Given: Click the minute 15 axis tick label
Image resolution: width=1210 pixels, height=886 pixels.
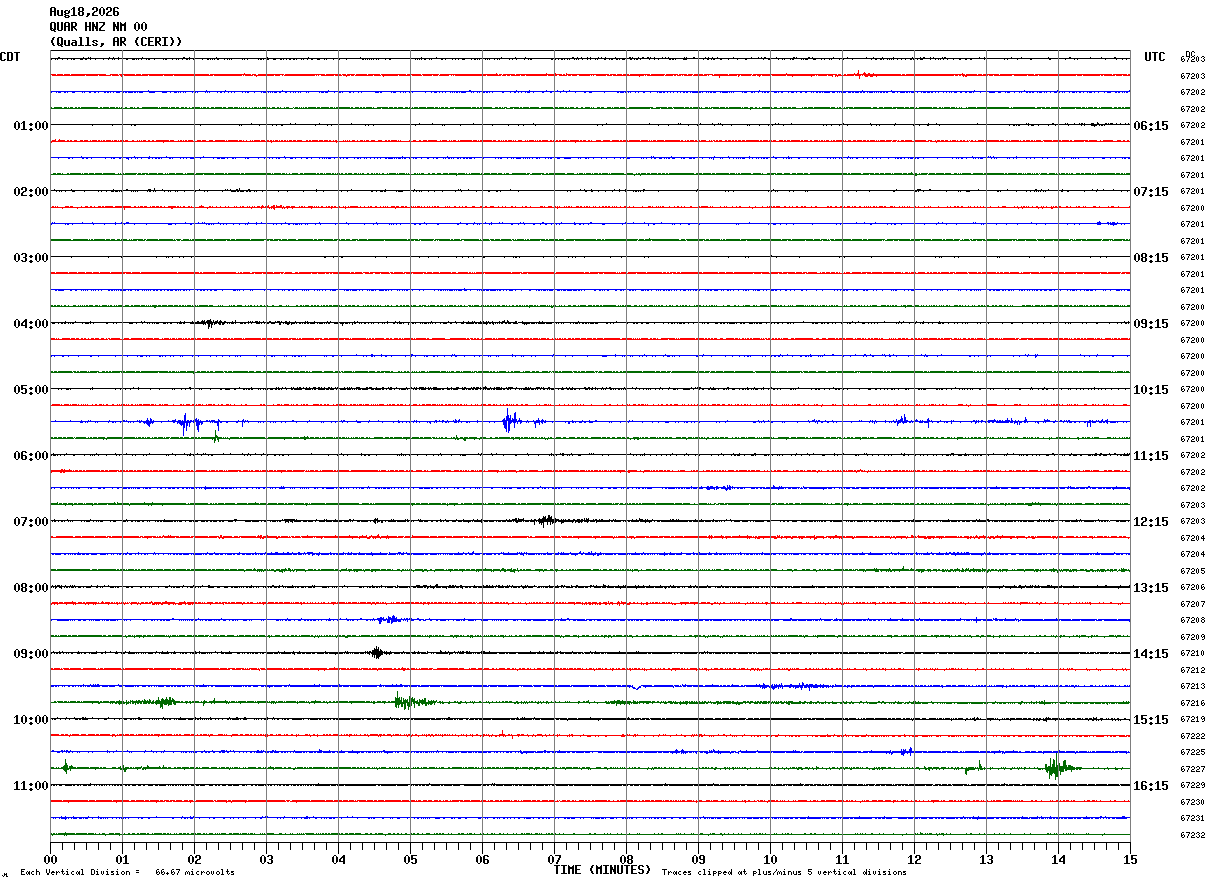Looking at the screenshot, I should (1130, 859).
